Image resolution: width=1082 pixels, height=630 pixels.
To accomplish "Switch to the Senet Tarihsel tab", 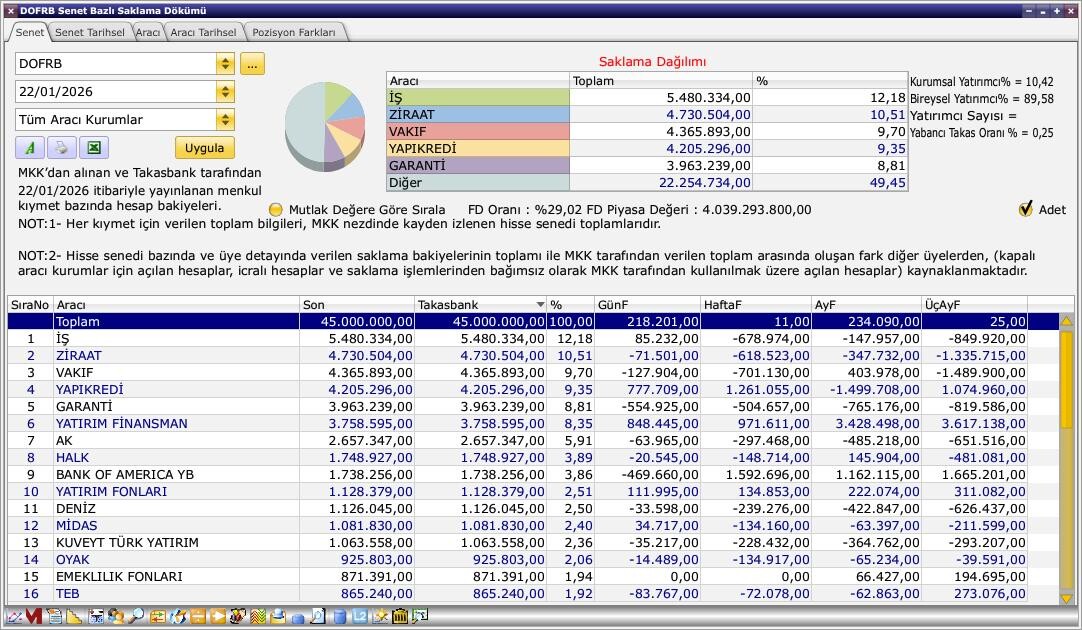I will [x=89, y=32].
